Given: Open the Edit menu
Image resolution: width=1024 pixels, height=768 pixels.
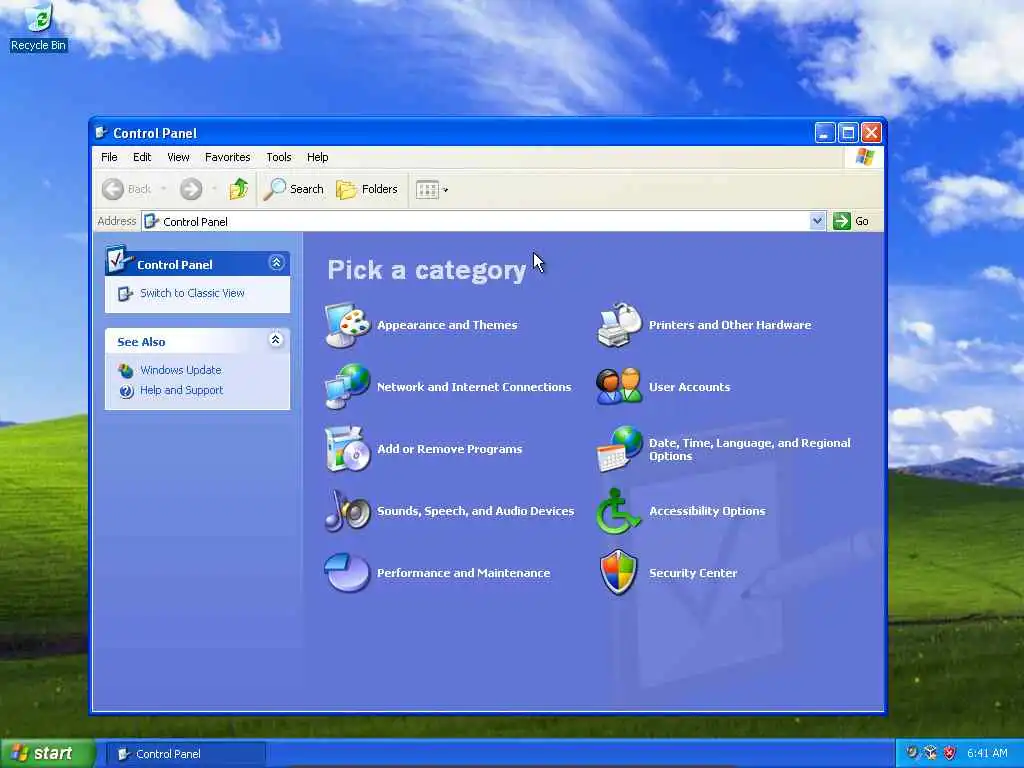Looking at the screenshot, I should (x=142, y=157).
